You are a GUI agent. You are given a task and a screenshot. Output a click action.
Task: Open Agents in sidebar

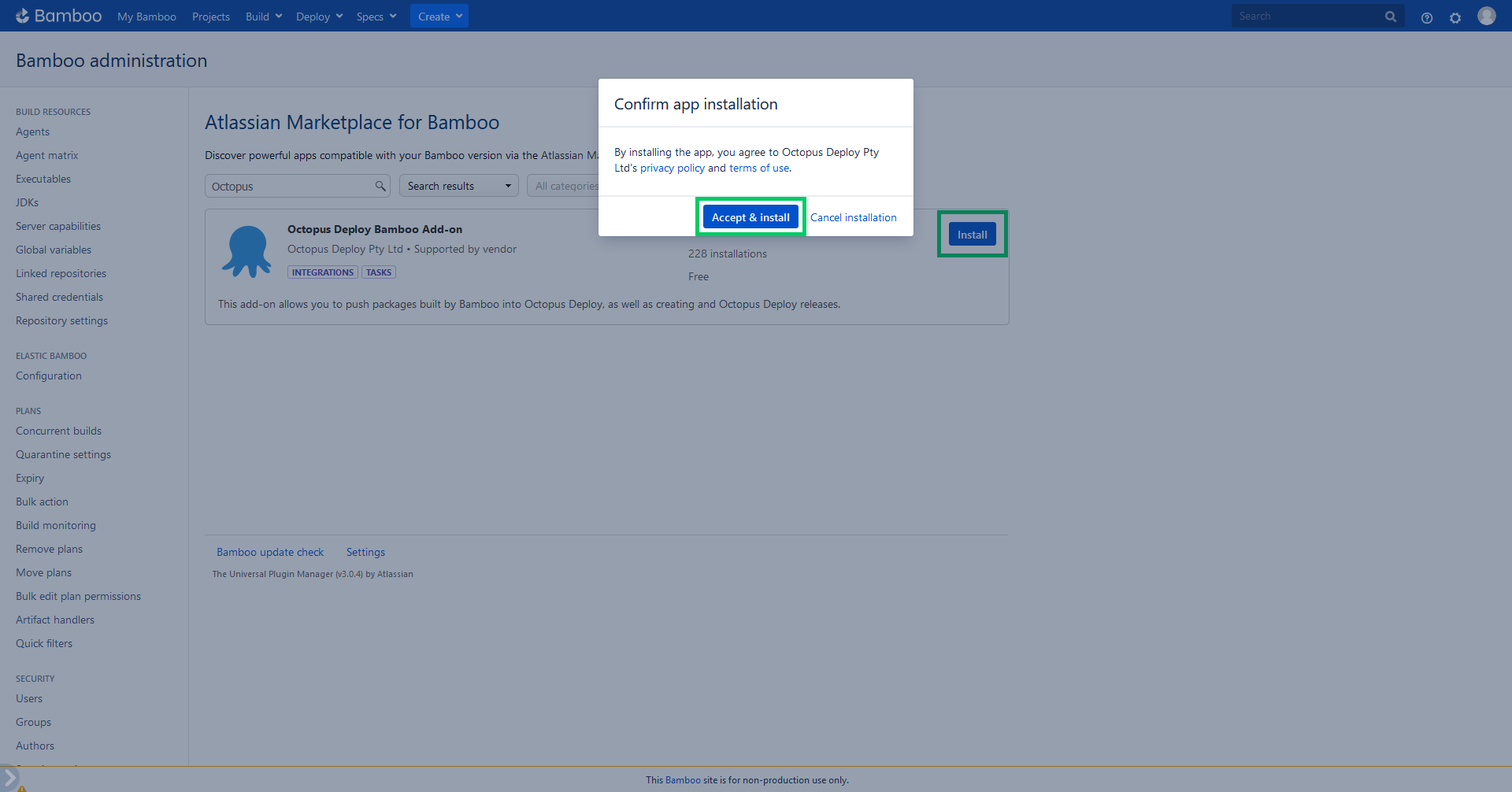coord(32,131)
